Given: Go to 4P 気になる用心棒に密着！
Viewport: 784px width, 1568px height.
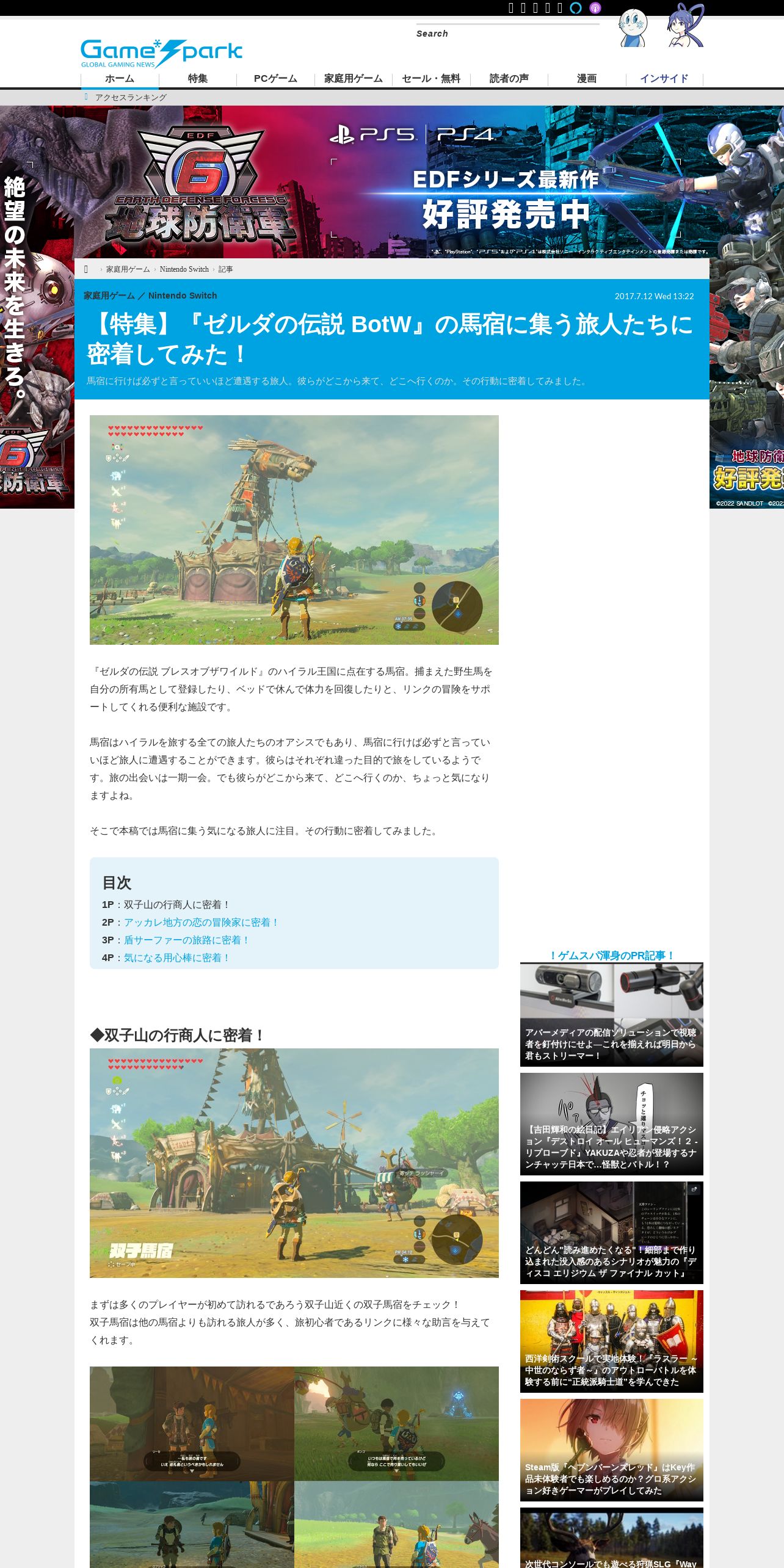Looking at the screenshot, I should [x=177, y=958].
